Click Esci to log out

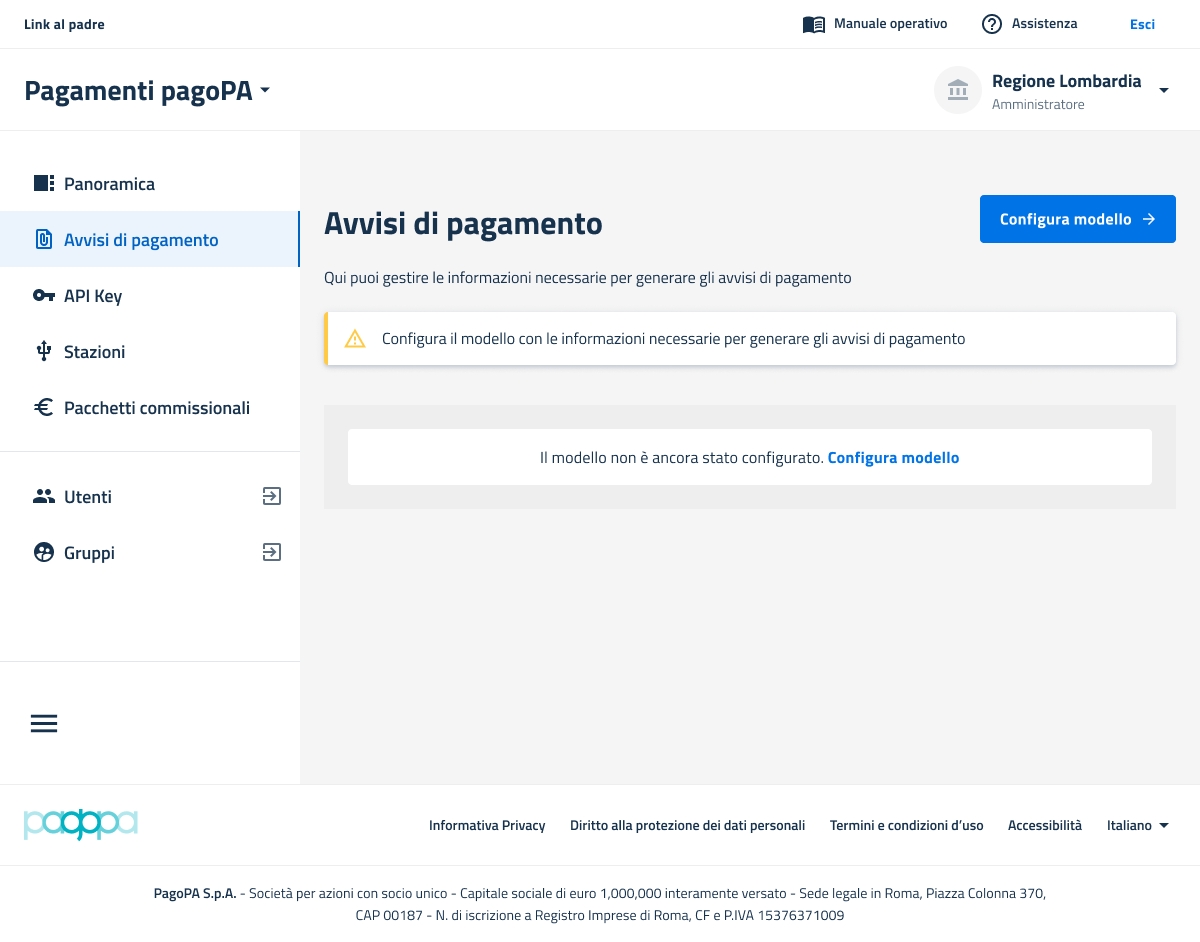pos(1142,24)
